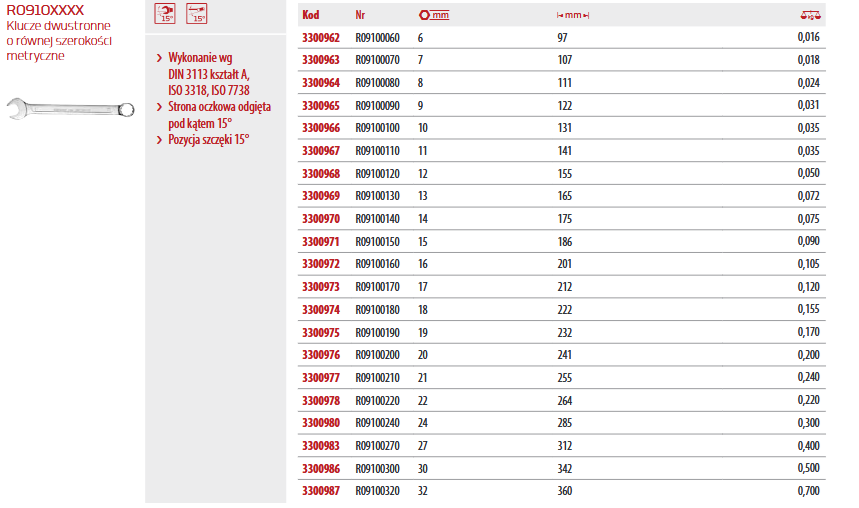Select part number R09100130
Image resolution: width=859 pixels, height=508 pixels.
tap(377, 196)
